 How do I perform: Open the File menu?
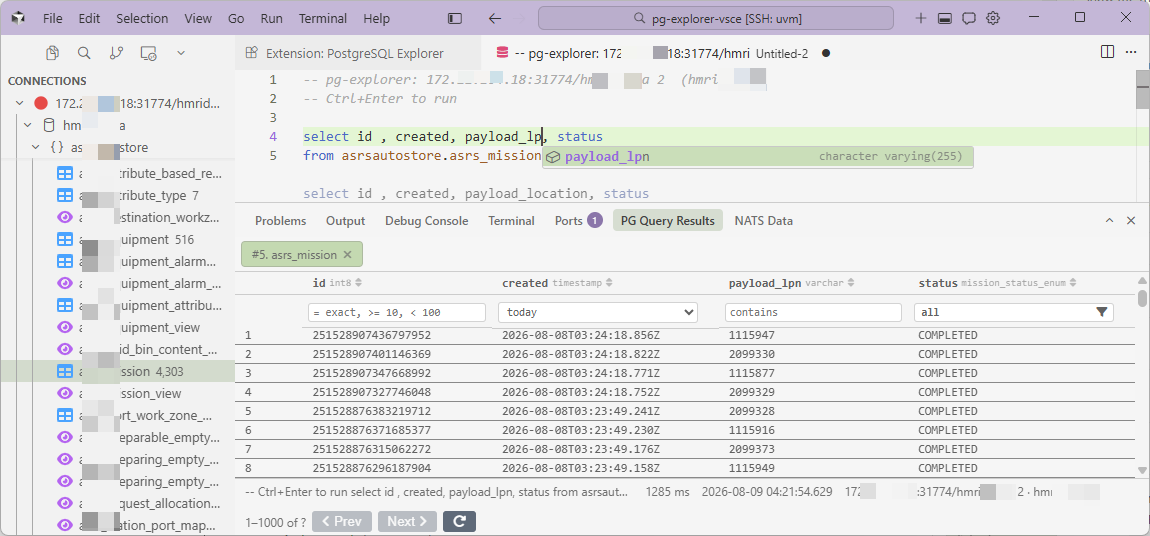[x=53, y=18]
